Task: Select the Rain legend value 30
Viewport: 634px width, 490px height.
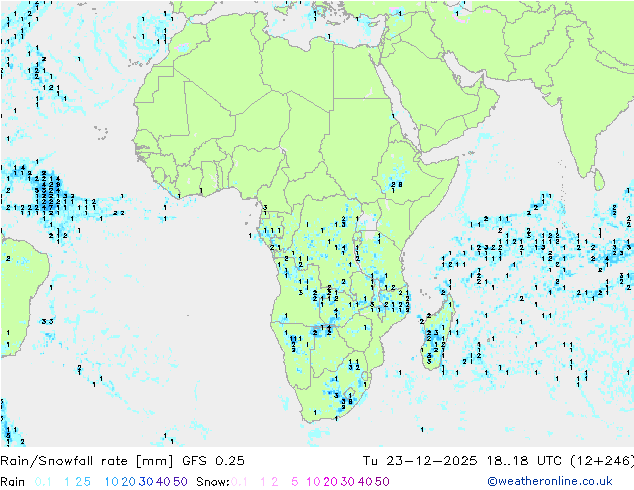Action: (x=146, y=482)
